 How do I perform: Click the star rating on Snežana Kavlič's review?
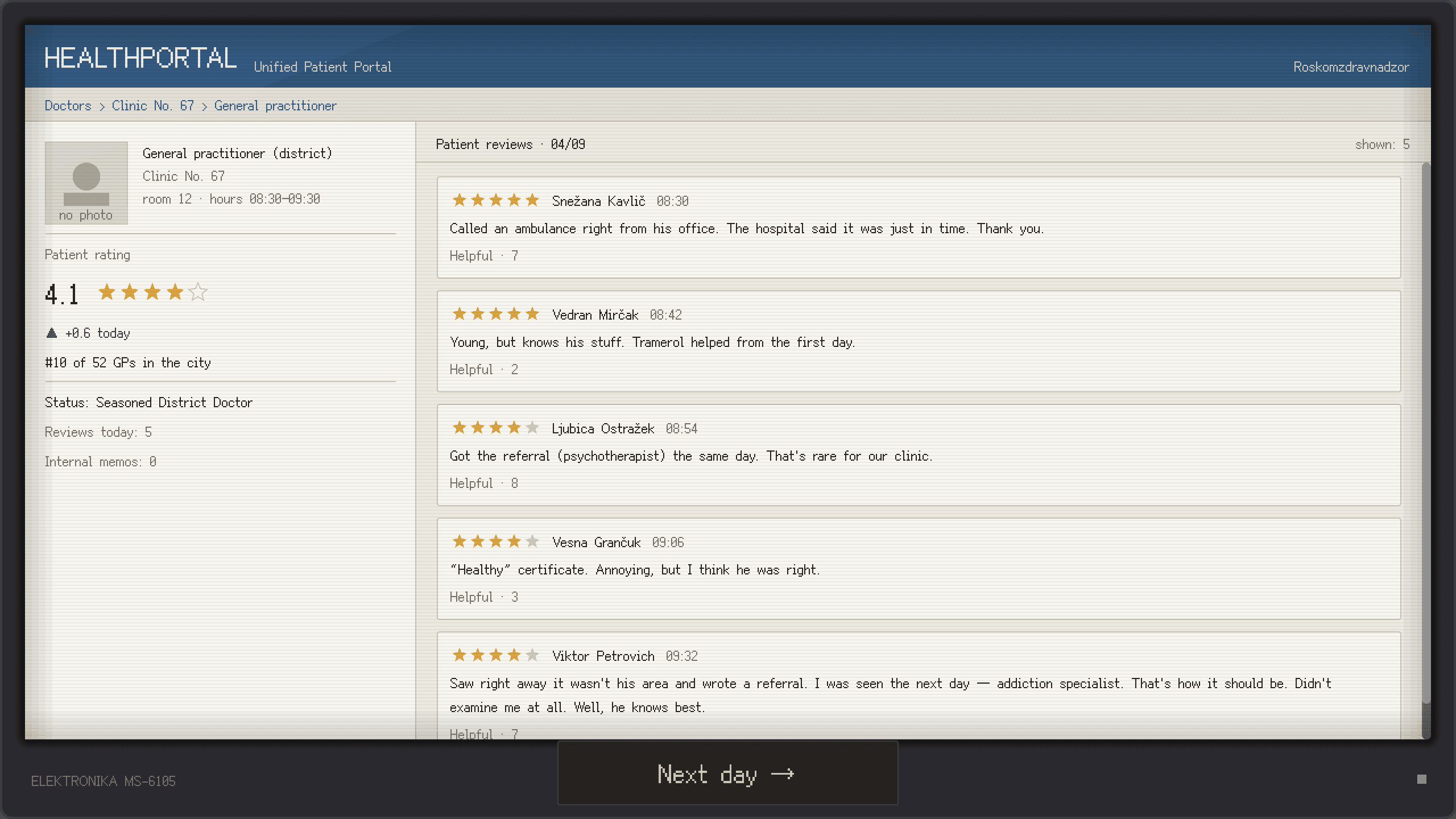click(x=495, y=200)
